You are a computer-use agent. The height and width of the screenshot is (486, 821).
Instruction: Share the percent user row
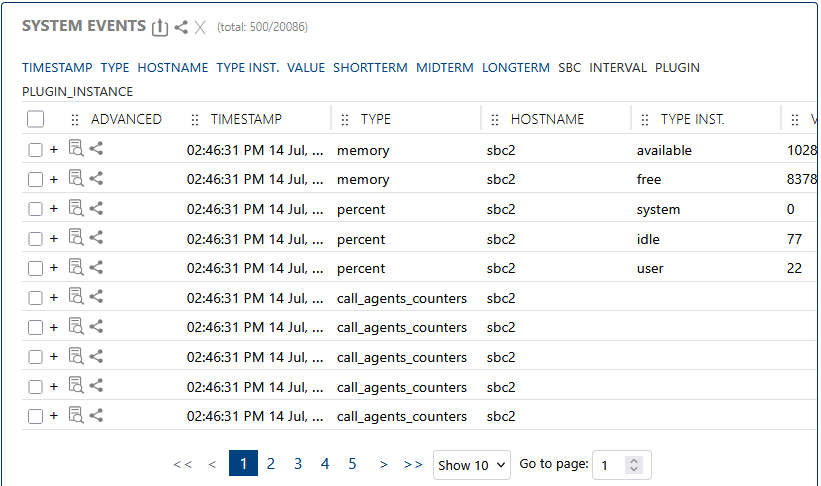pos(96,268)
